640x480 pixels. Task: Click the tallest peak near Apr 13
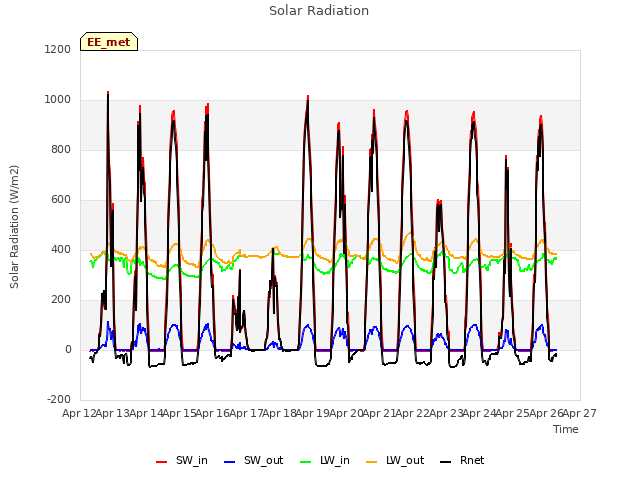[108, 93]
